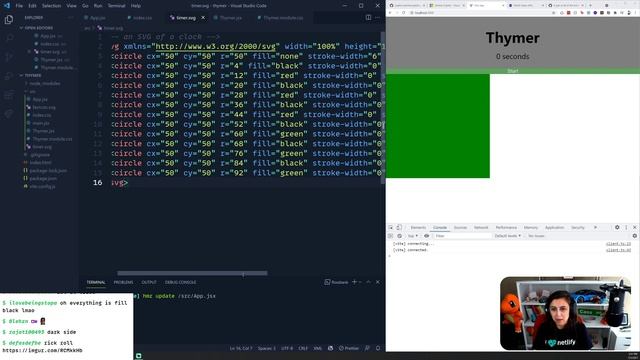The width and height of the screenshot is (640, 360).
Task: Open the editor more actions ellipsis
Action: click(378, 18)
